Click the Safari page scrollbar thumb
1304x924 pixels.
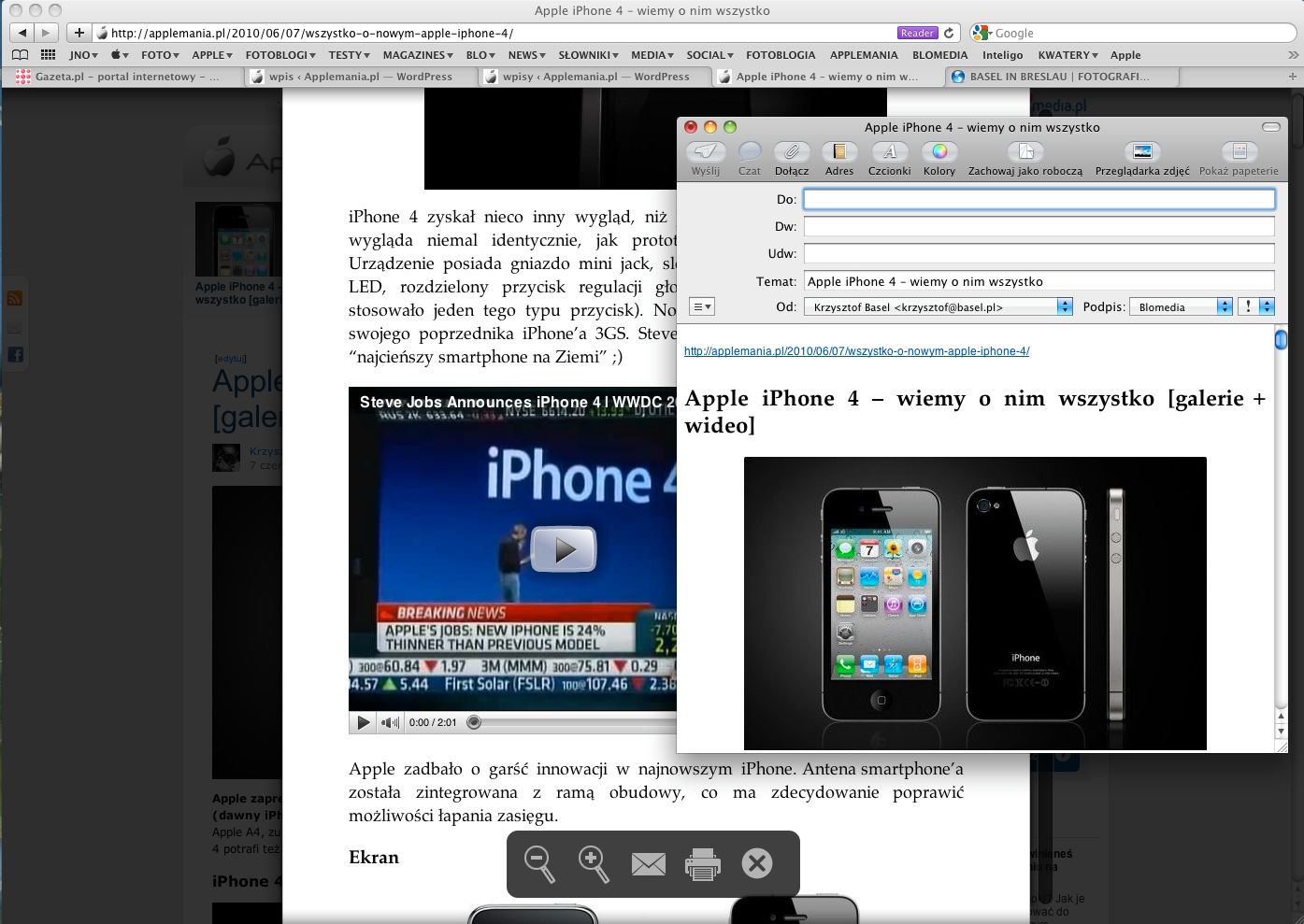coord(1297,122)
